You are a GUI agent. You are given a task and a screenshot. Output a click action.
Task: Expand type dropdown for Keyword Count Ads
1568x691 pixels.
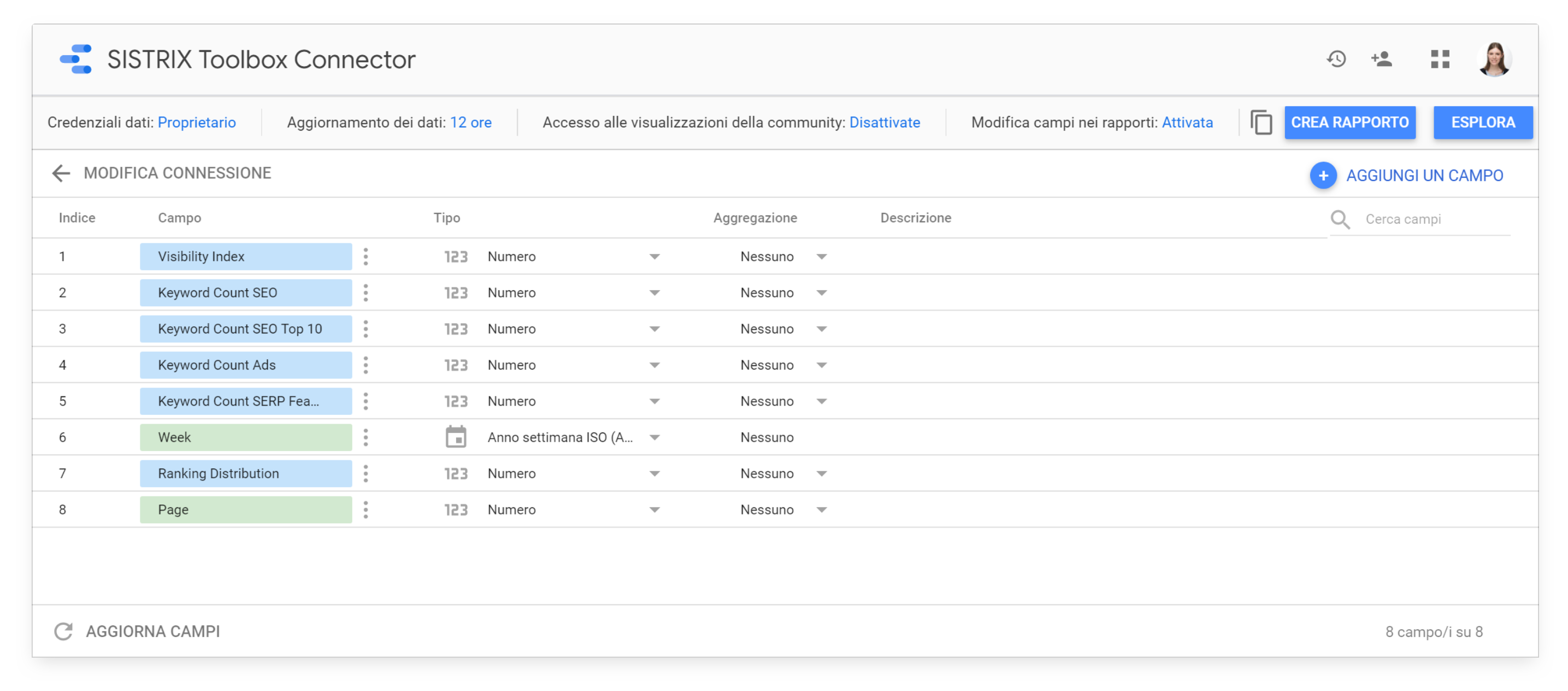click(655, 365)
